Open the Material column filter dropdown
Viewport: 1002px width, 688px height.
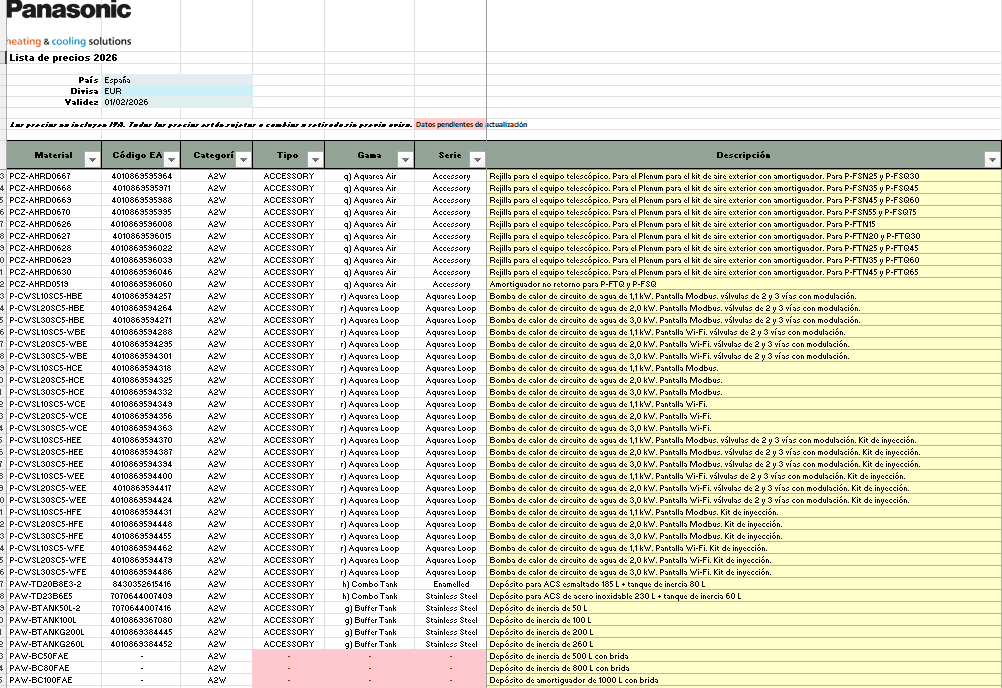pos(94,157)
